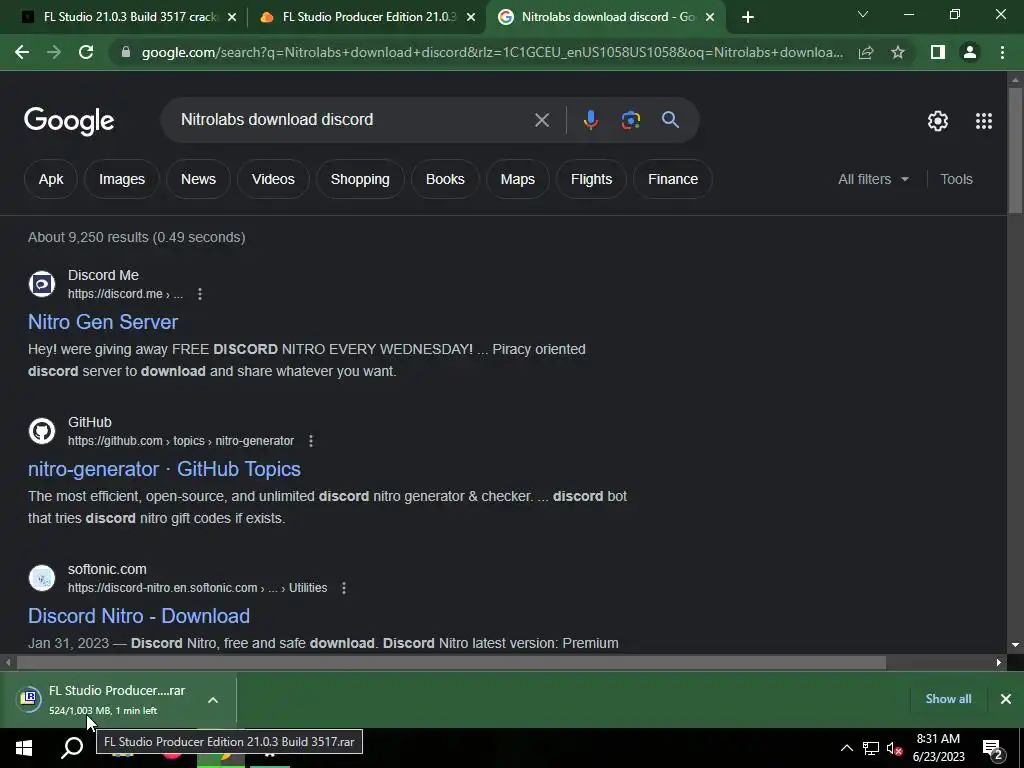Switch to FL Studio 21.0.3 Build 3517 crack tab
The height and width of the screenshot is (768, 1024).
129,17
